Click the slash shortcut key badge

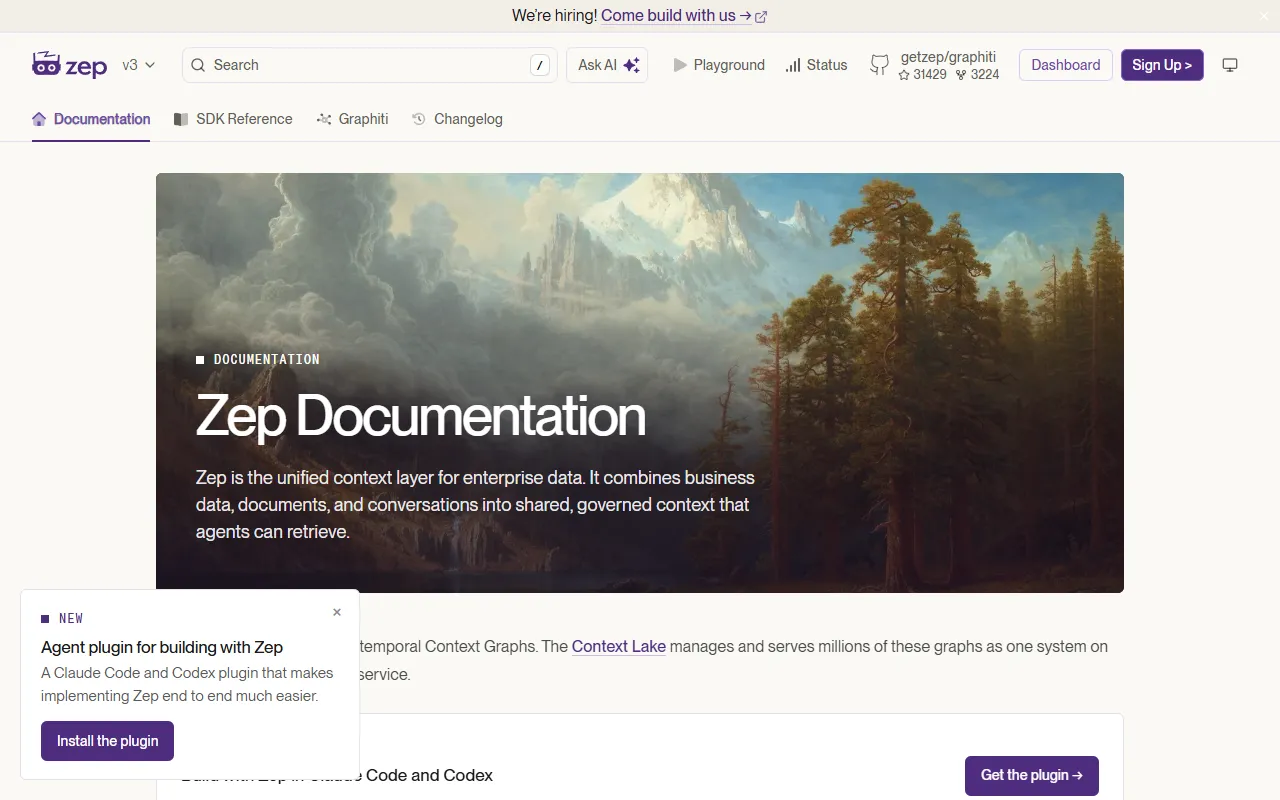[x=540, y=65]
